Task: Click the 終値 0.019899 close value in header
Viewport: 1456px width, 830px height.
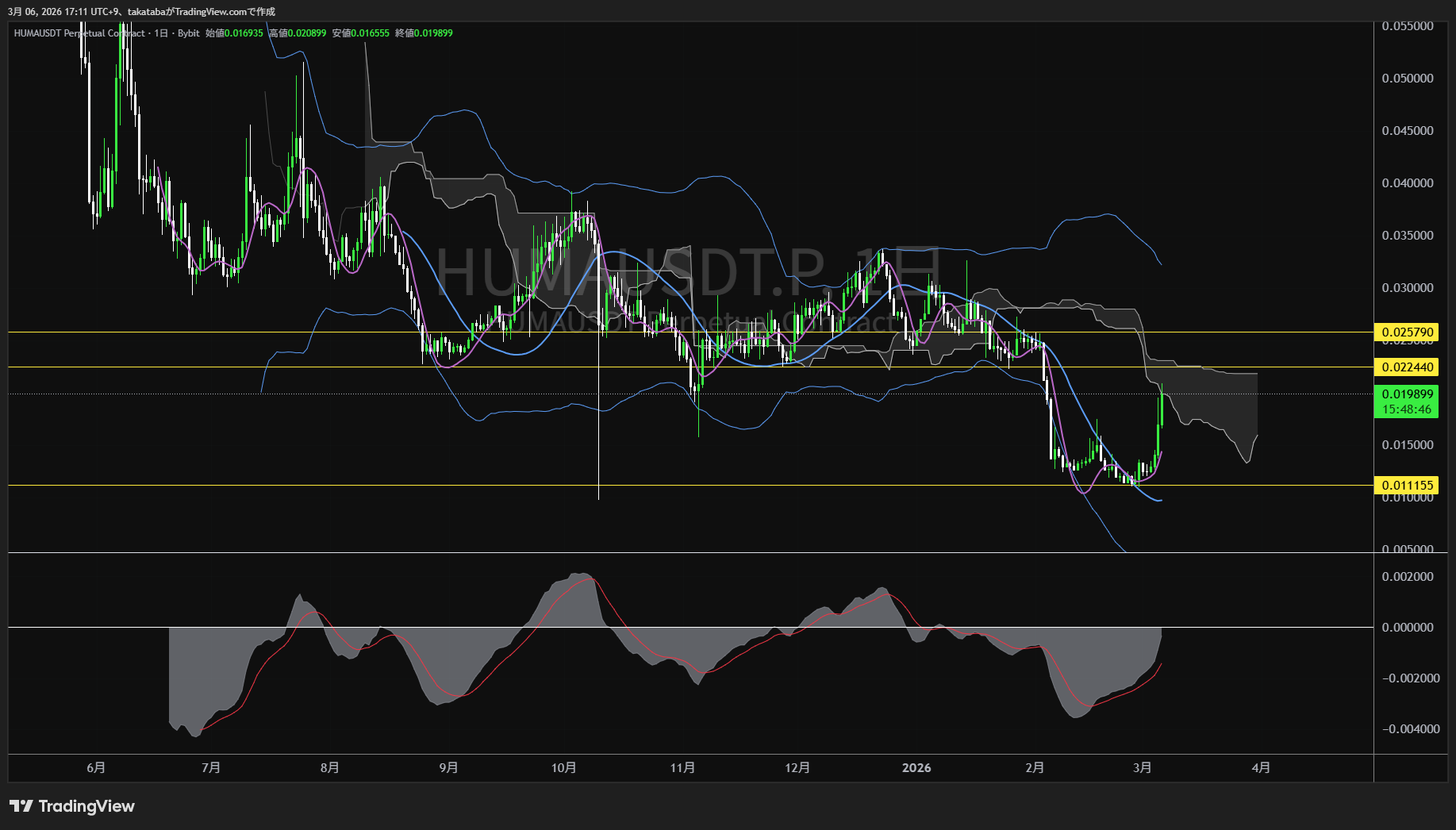Action: [424, 33]
